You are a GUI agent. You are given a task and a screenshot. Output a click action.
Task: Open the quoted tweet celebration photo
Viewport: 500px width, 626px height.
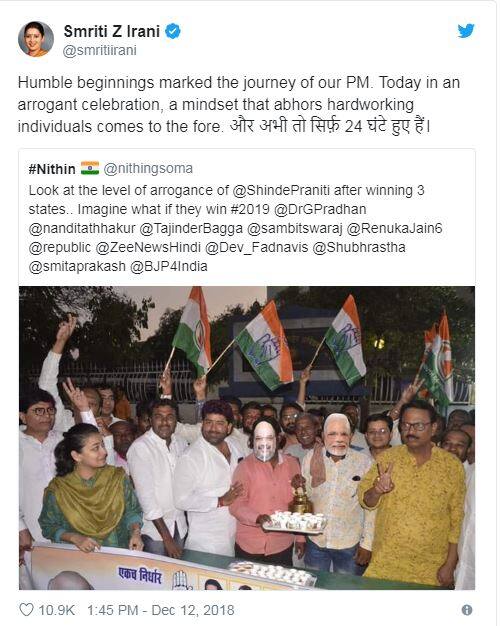[x=247, y=438]
